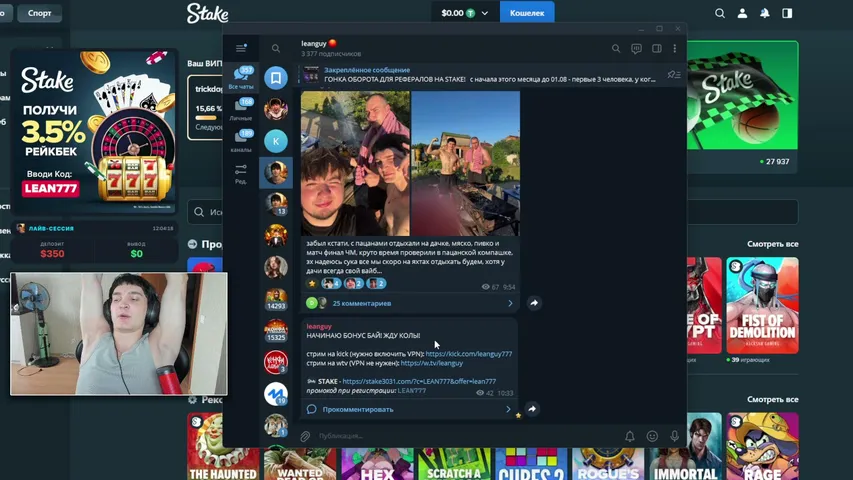
Task: Select Personal chats folder tab
Action: click(241, 109)
